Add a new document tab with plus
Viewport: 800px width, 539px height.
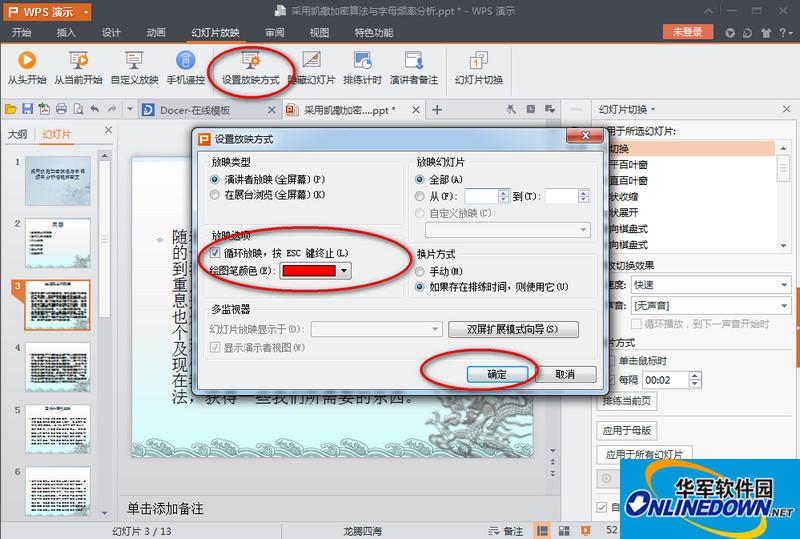pyautogui.click(x=437, y=109)
